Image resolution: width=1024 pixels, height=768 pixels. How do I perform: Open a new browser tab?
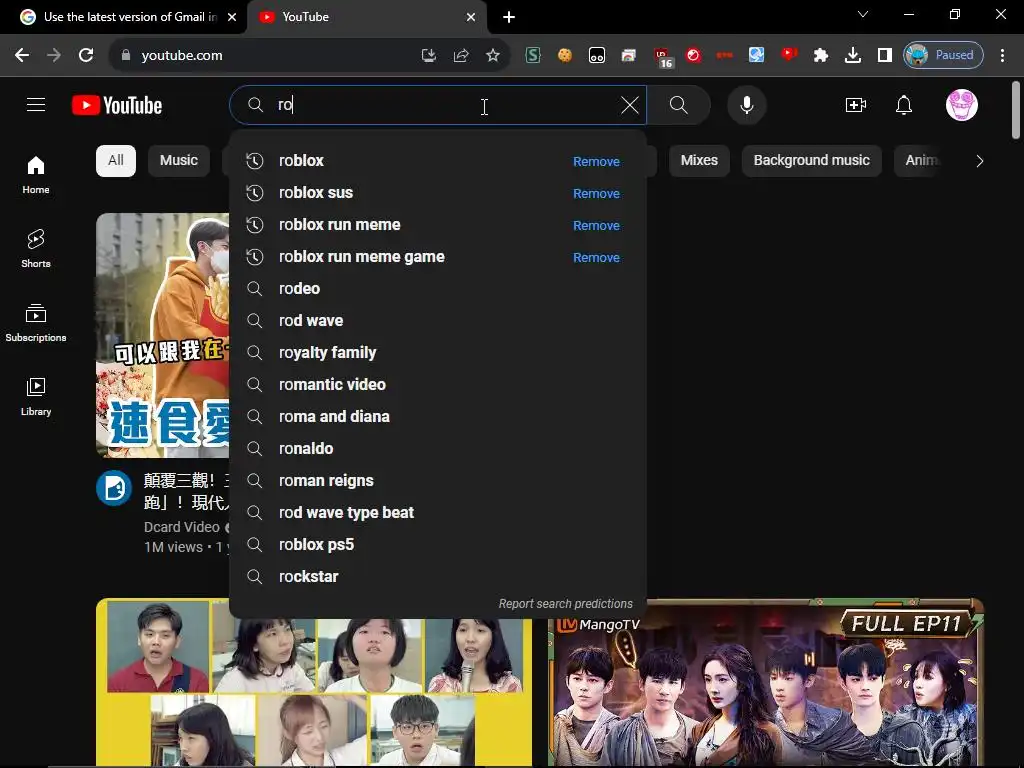(509, 17)
